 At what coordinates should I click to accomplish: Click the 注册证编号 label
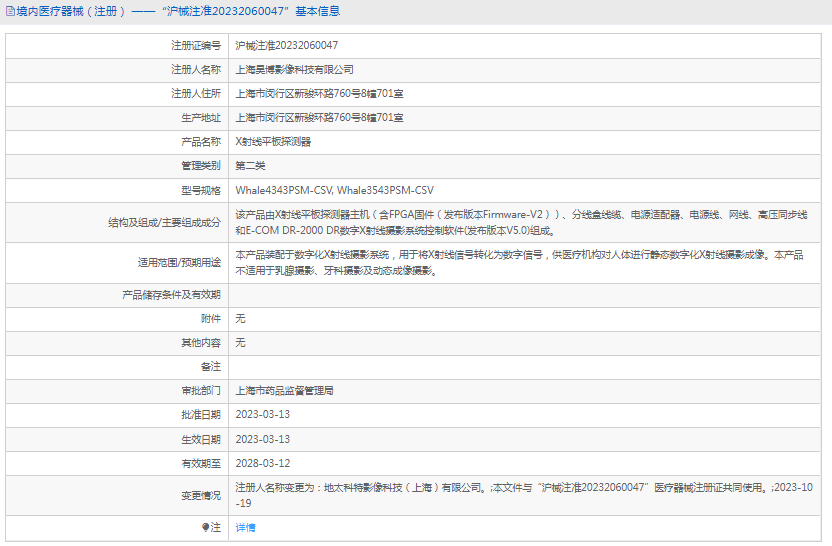tap(196, 46)
